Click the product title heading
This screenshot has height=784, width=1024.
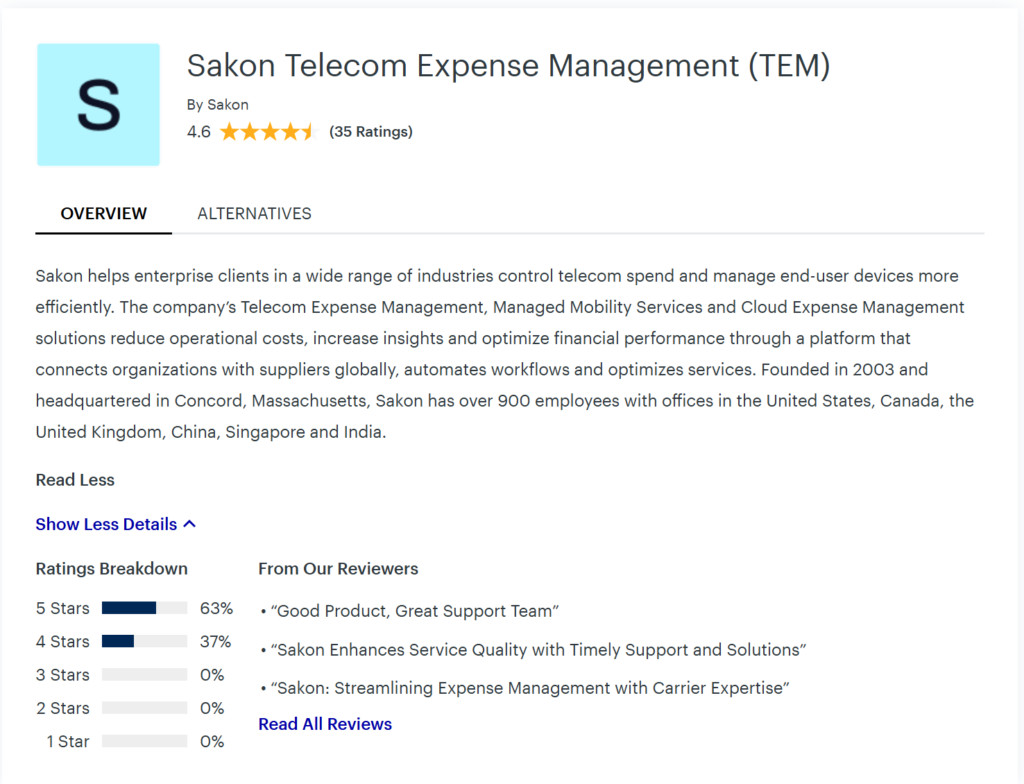point(508,66)
